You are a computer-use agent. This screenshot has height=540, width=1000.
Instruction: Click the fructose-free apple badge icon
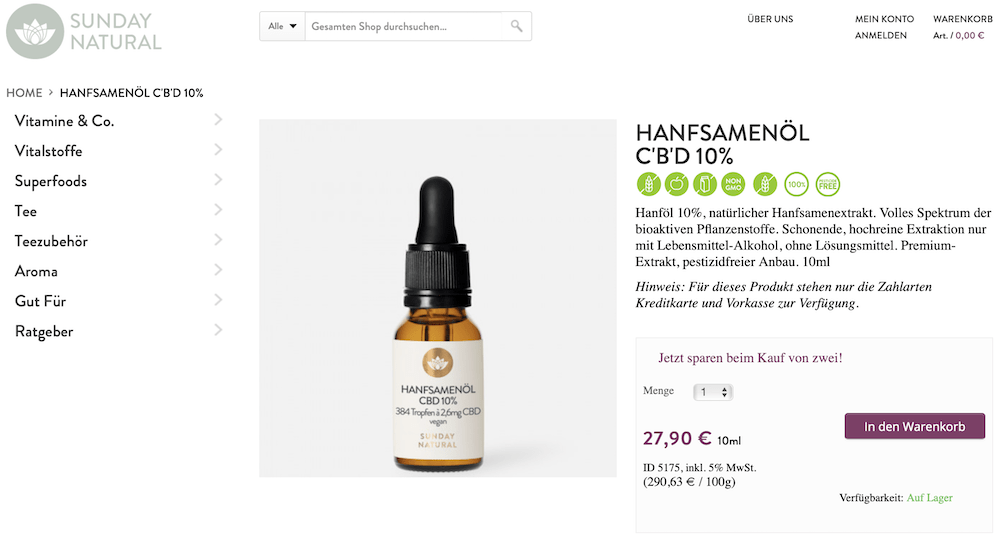click(x=677, y=184)
